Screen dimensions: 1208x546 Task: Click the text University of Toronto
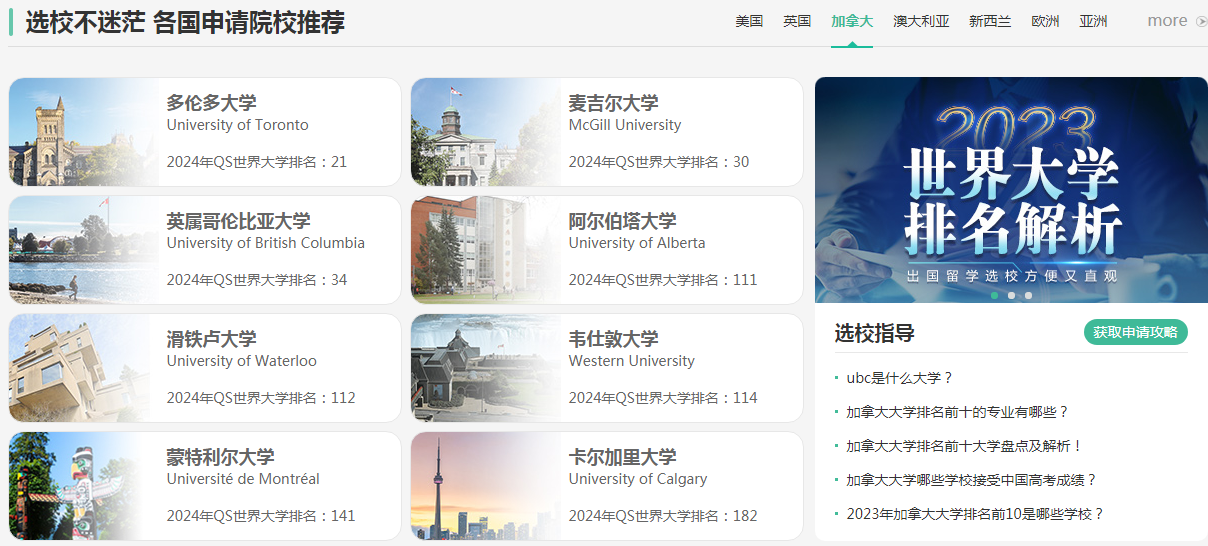(237, 125)
